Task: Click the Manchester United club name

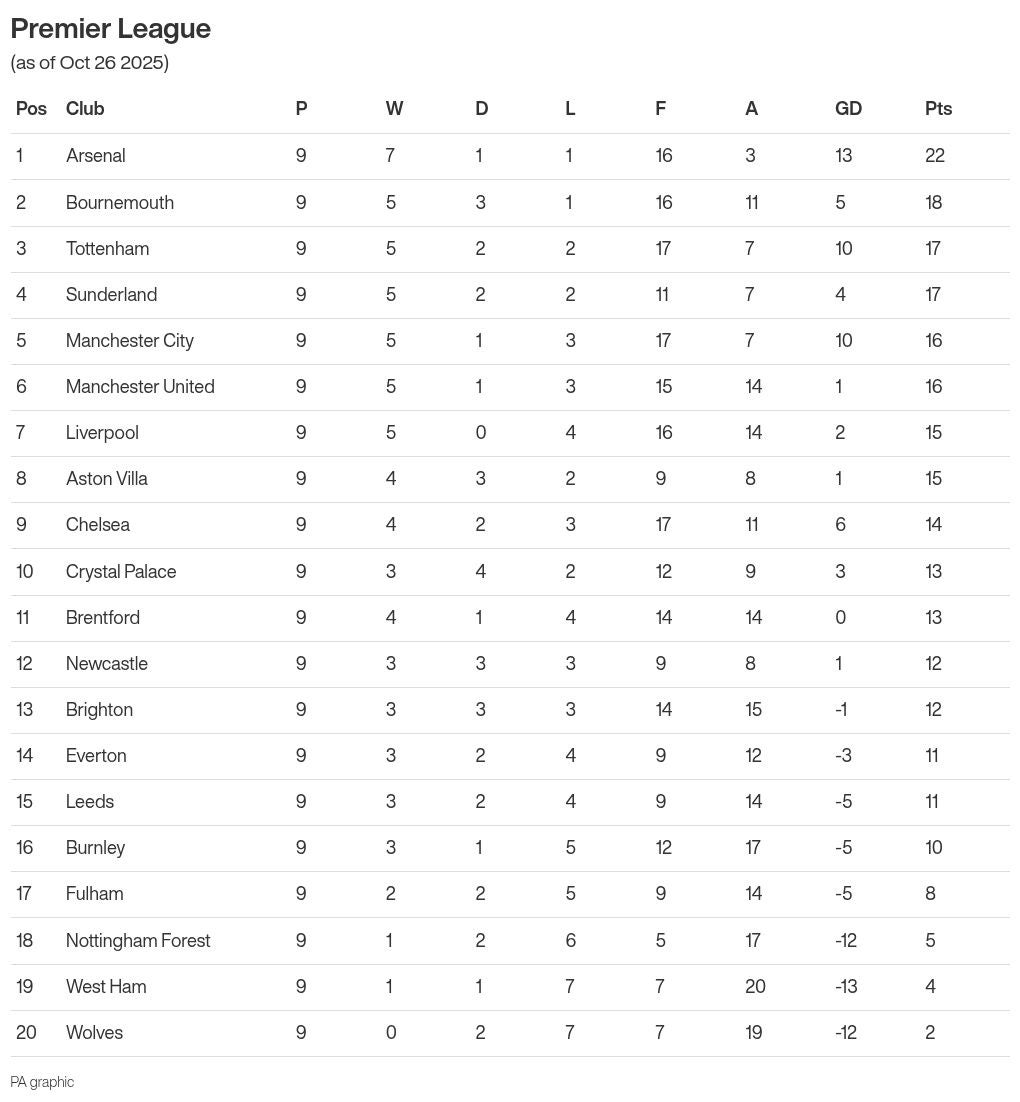Action: coord(140,386)
